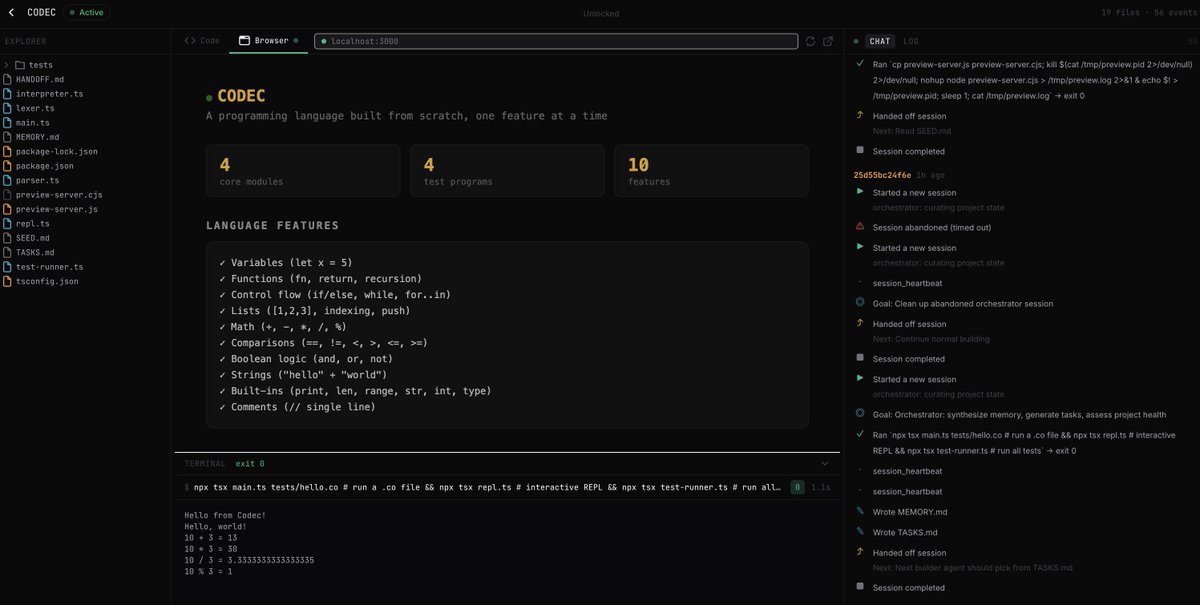This screenshot has height=605, width=1200.
Task: Click pencil icon beside 'Wrote TASKS.md'
Action: click(860, 531)
